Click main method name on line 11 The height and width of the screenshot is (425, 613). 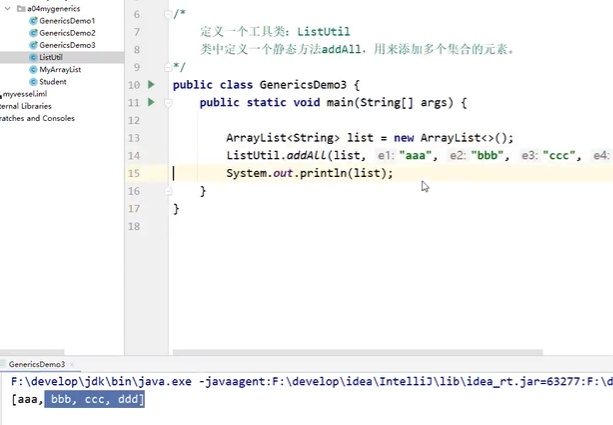pyautogui.click(x=340, y=102)
